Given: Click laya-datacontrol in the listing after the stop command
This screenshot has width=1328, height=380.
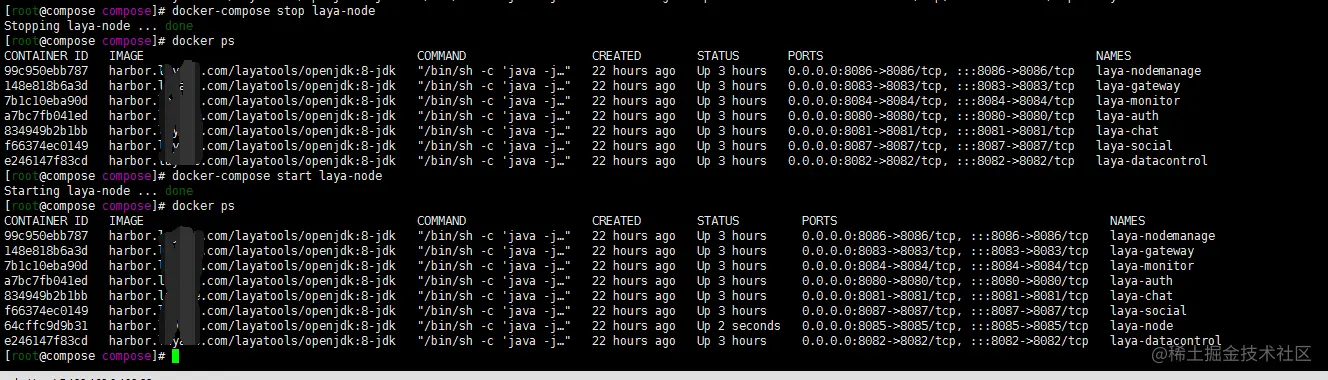Looking at the screenshot, I should 1152,161.
